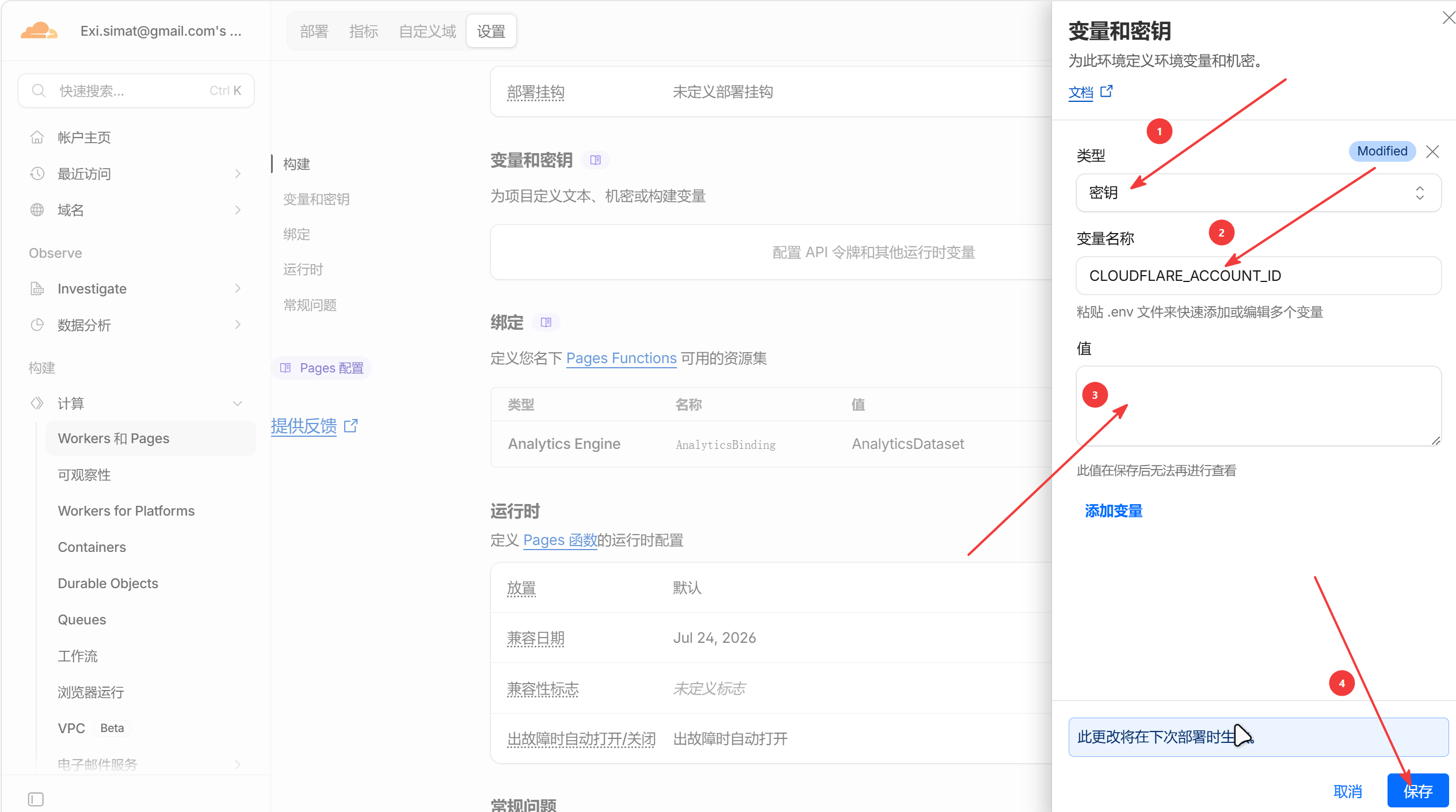Expand the 数据分析 menu chevron
This screenshot has height=812, width=1456.
click(238, 325)
